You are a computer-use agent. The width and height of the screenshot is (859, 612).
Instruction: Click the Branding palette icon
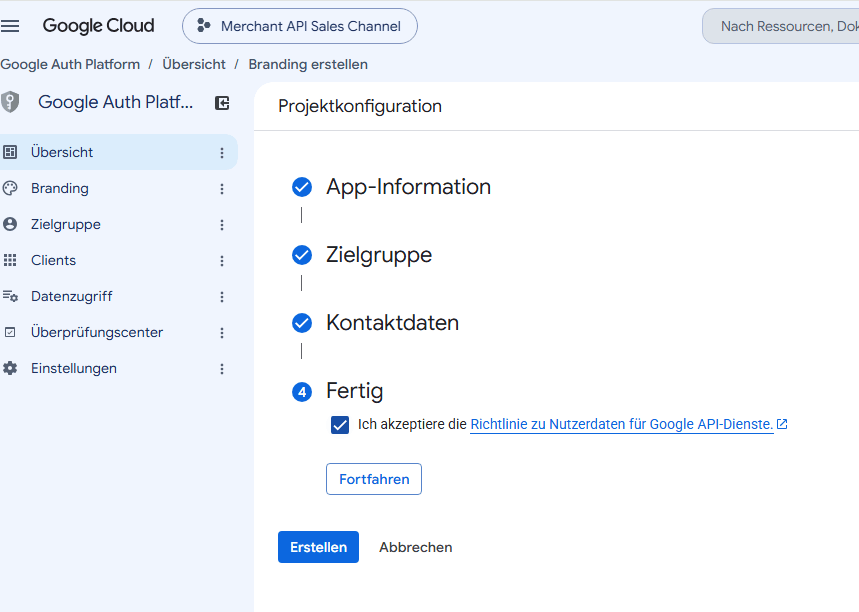[x=10, y=188]
